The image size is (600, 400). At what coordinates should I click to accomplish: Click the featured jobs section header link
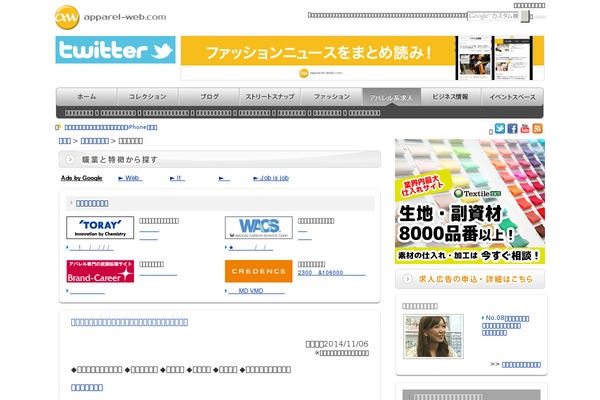click(92, 203)
